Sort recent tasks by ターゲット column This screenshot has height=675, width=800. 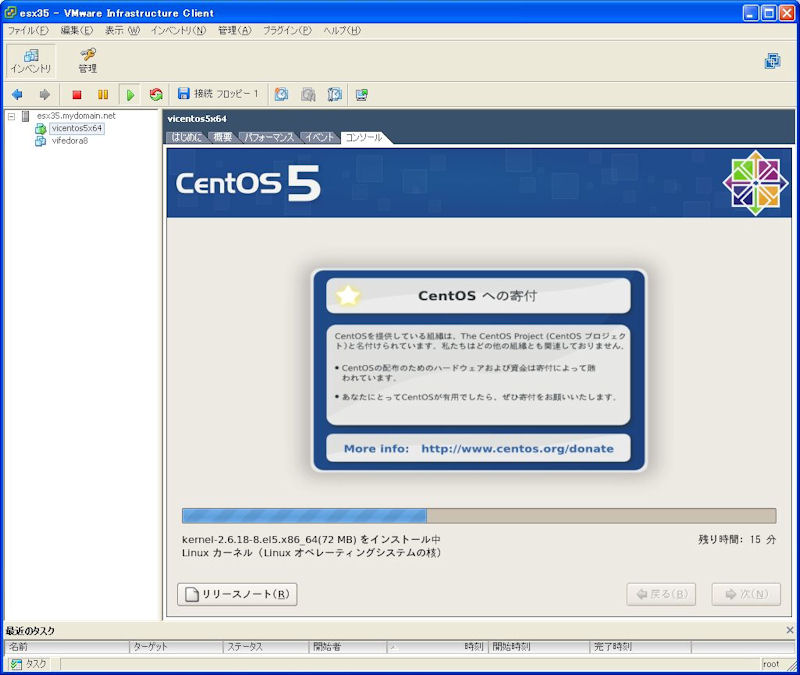coord(176,647)
